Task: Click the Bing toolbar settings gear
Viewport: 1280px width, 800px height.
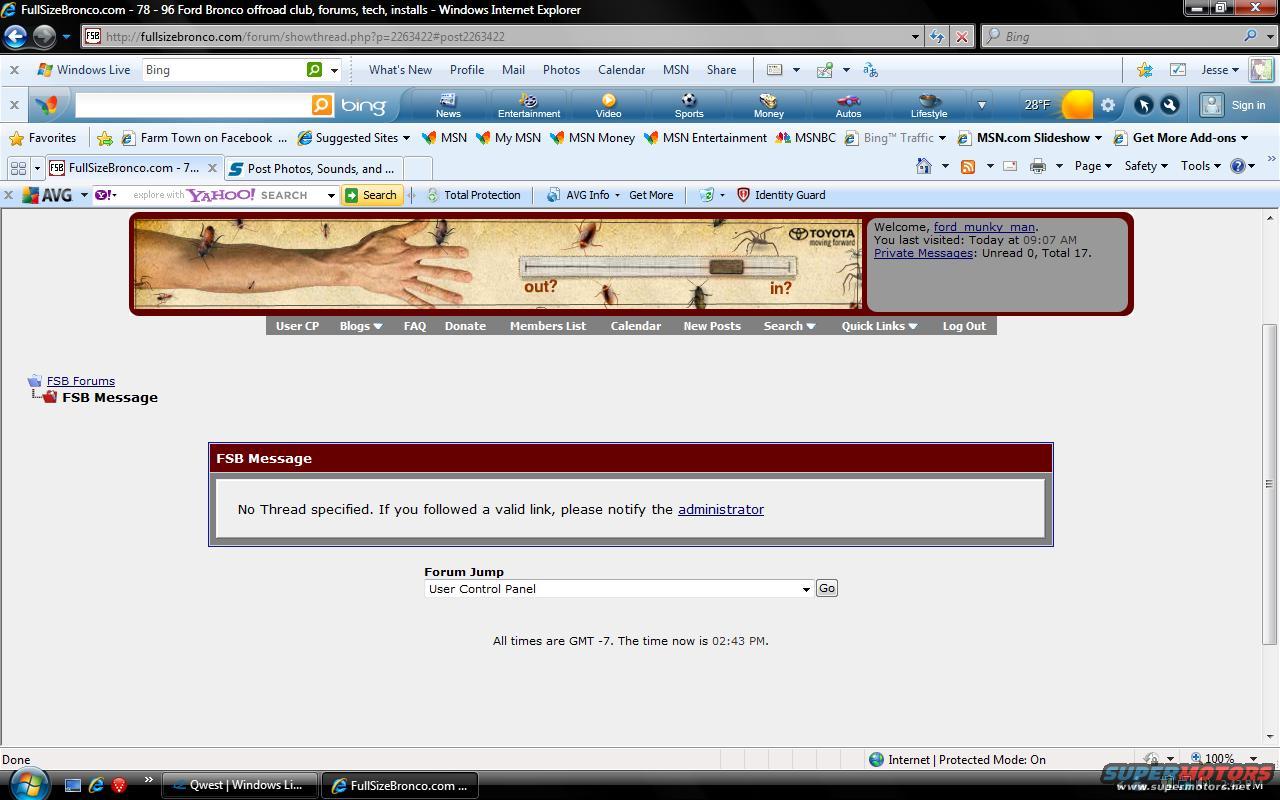Action: click(1108, 105)
